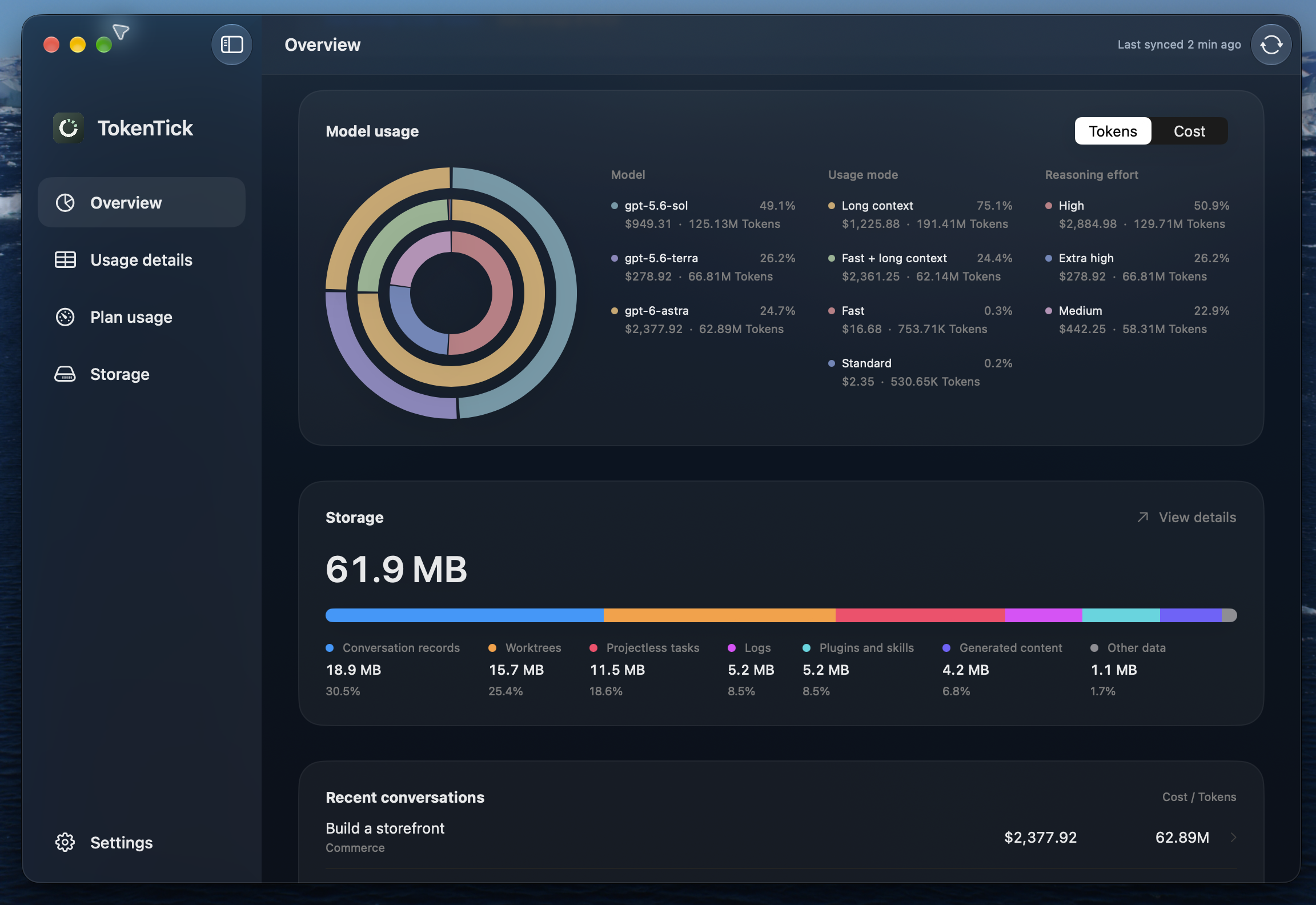Click the Recent conversations heading
1316x905 pixels.
click(x=405, y=798)
